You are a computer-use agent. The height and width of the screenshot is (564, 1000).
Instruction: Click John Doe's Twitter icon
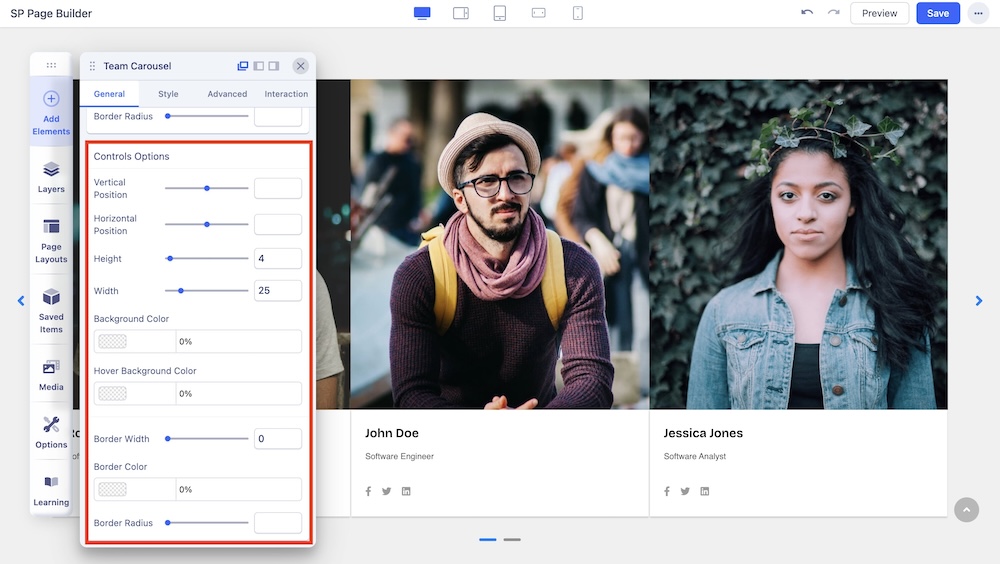(x=387, y=491)
